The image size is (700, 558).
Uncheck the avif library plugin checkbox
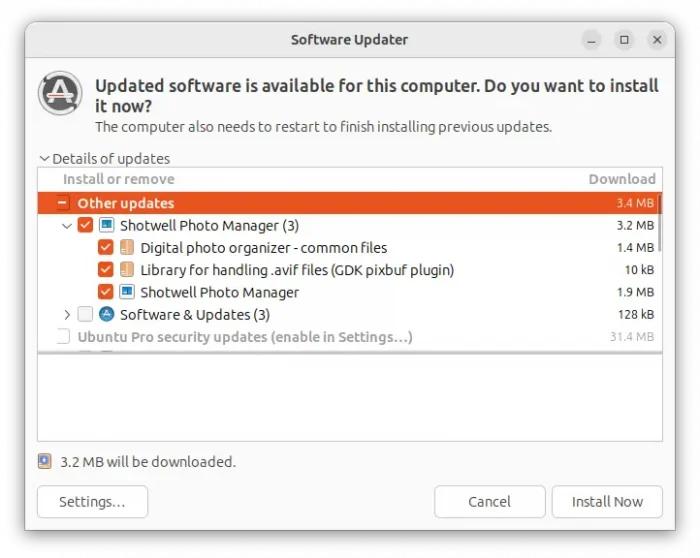point(106,270)
